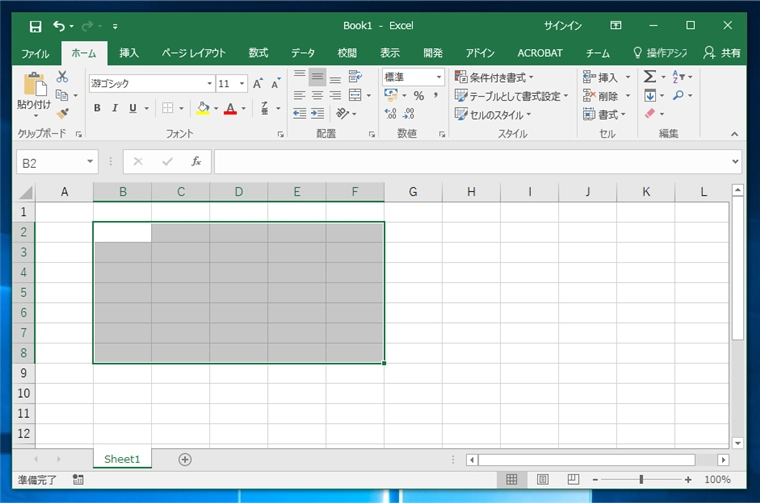Click the Sign in link
The image size is (760, 503).
pyautogui.click(x=563, y=26)
